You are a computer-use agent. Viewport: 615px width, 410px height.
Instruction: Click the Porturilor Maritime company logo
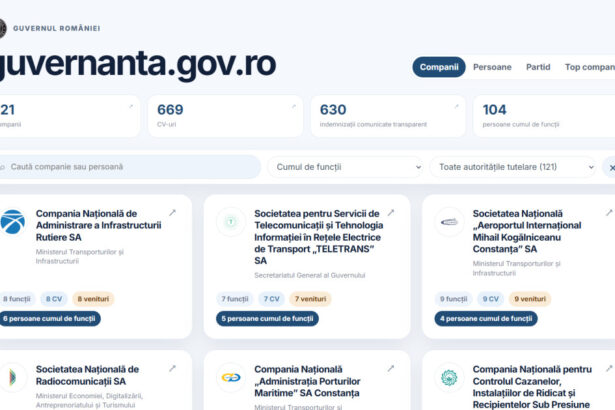pos(231,377)
